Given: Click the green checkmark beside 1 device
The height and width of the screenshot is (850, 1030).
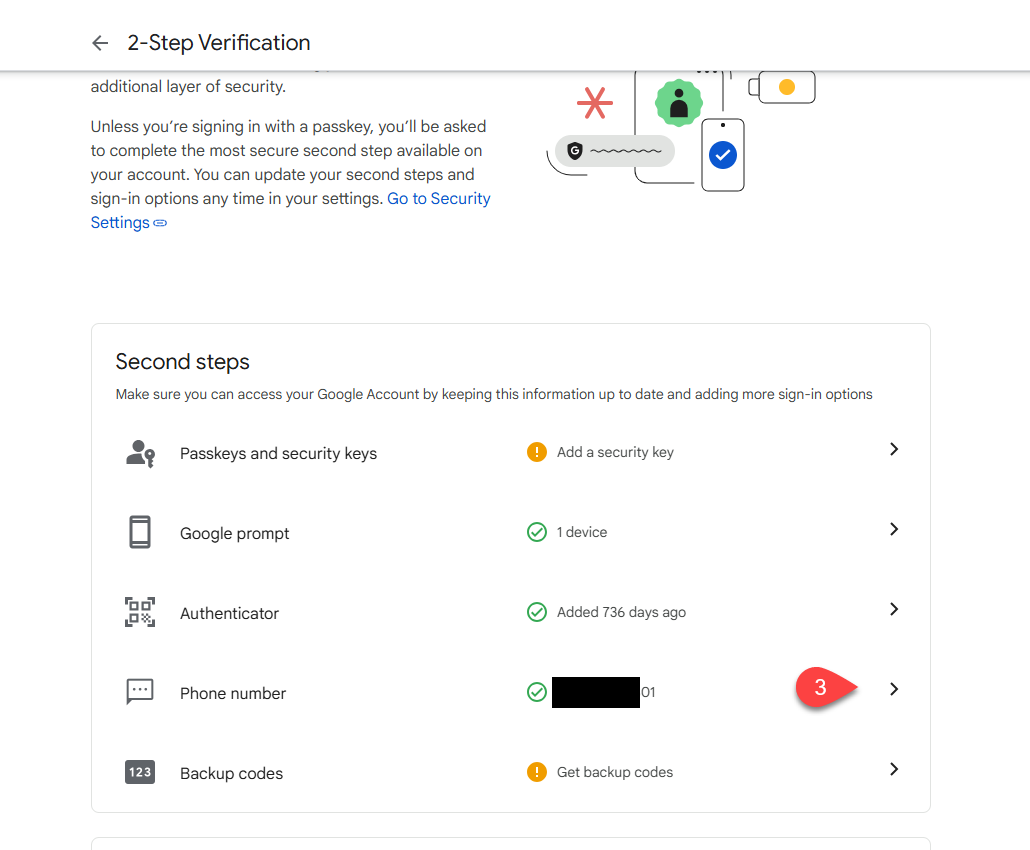Looking at the screenshot, I should pos(537,532).
